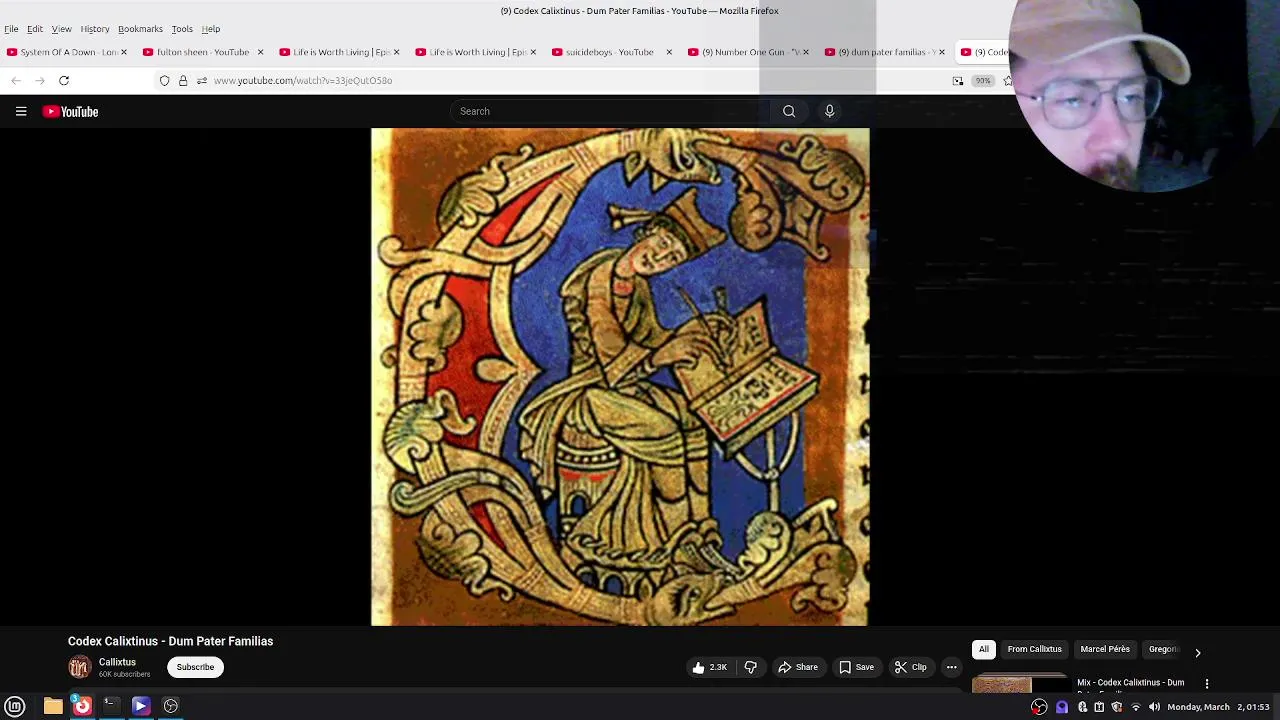Filter suggestions by Marcel Pérès
Image resolution: width=1280 pixels, height=720 pixels.
pyautogui.click(x=1105, y=649)
